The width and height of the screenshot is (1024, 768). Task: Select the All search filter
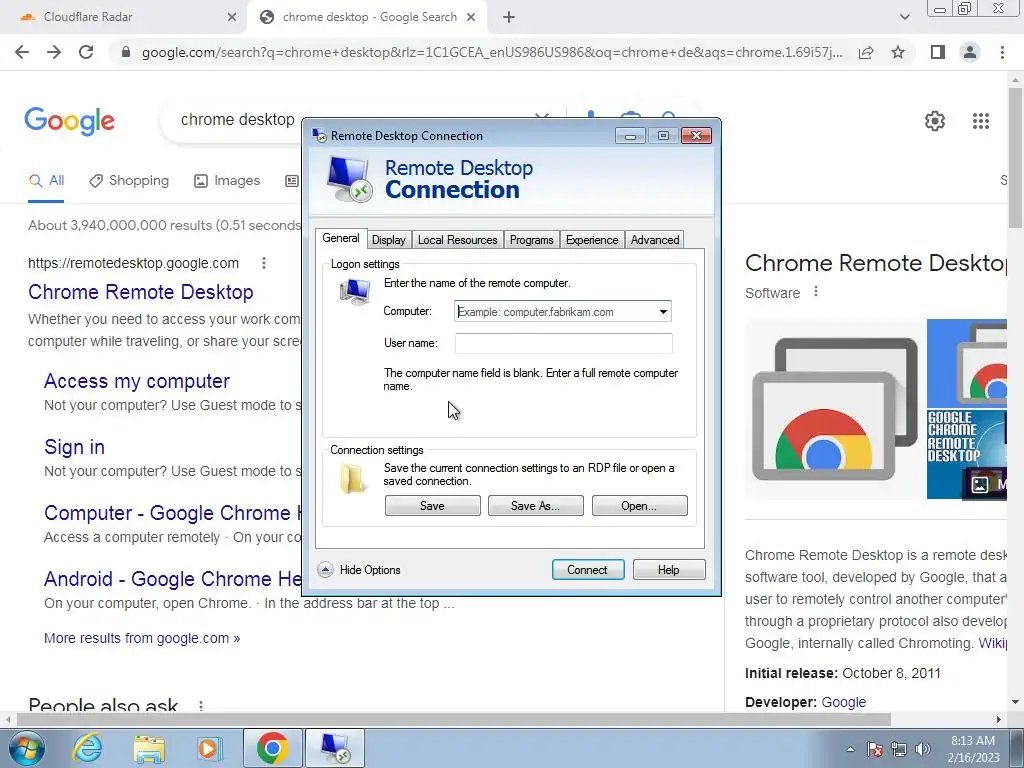46,181
